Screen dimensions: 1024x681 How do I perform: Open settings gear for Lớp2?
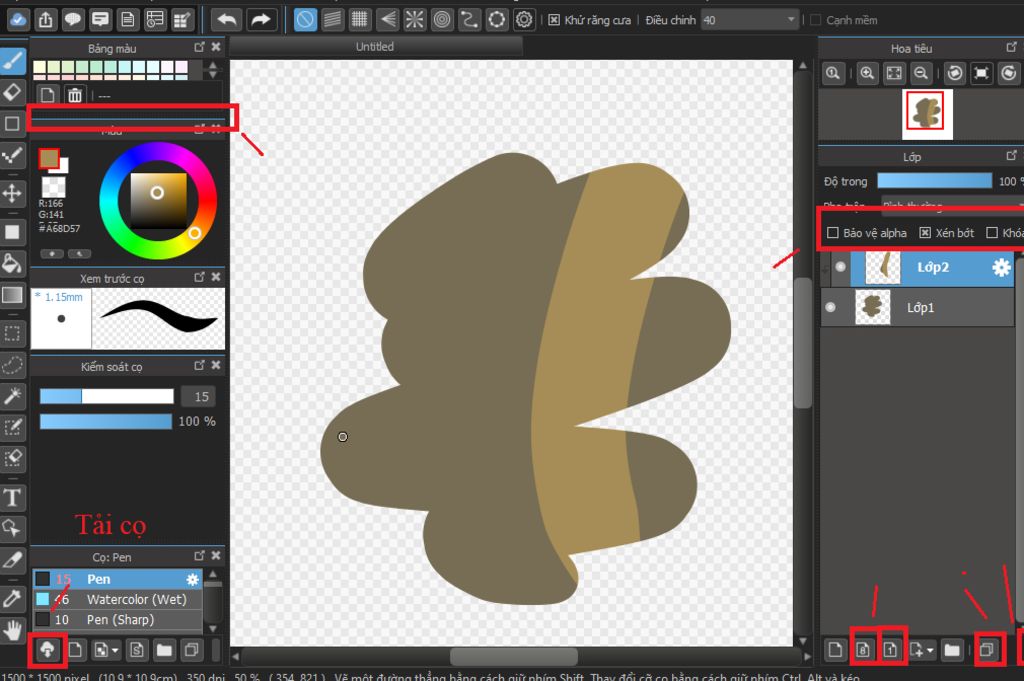click(1001, 267)
